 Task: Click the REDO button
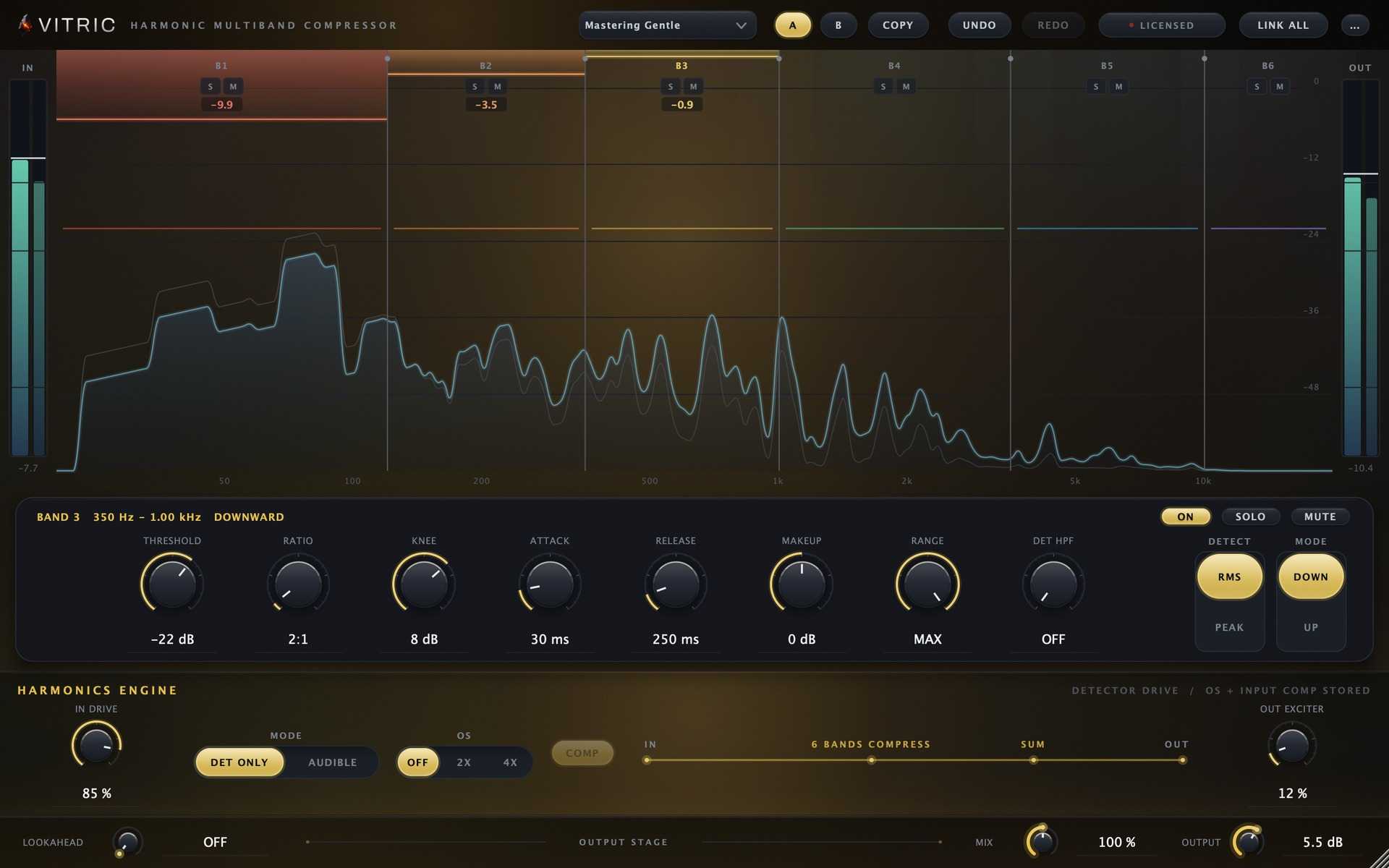pyautogui.click(x=1053, y=25)
